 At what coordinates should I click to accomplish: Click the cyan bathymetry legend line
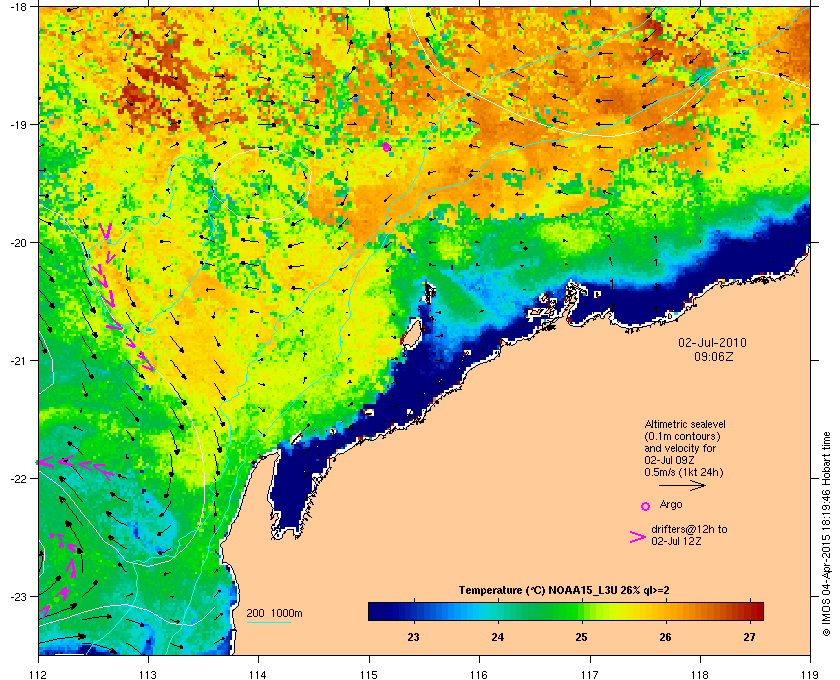click(x=268, y=623)
